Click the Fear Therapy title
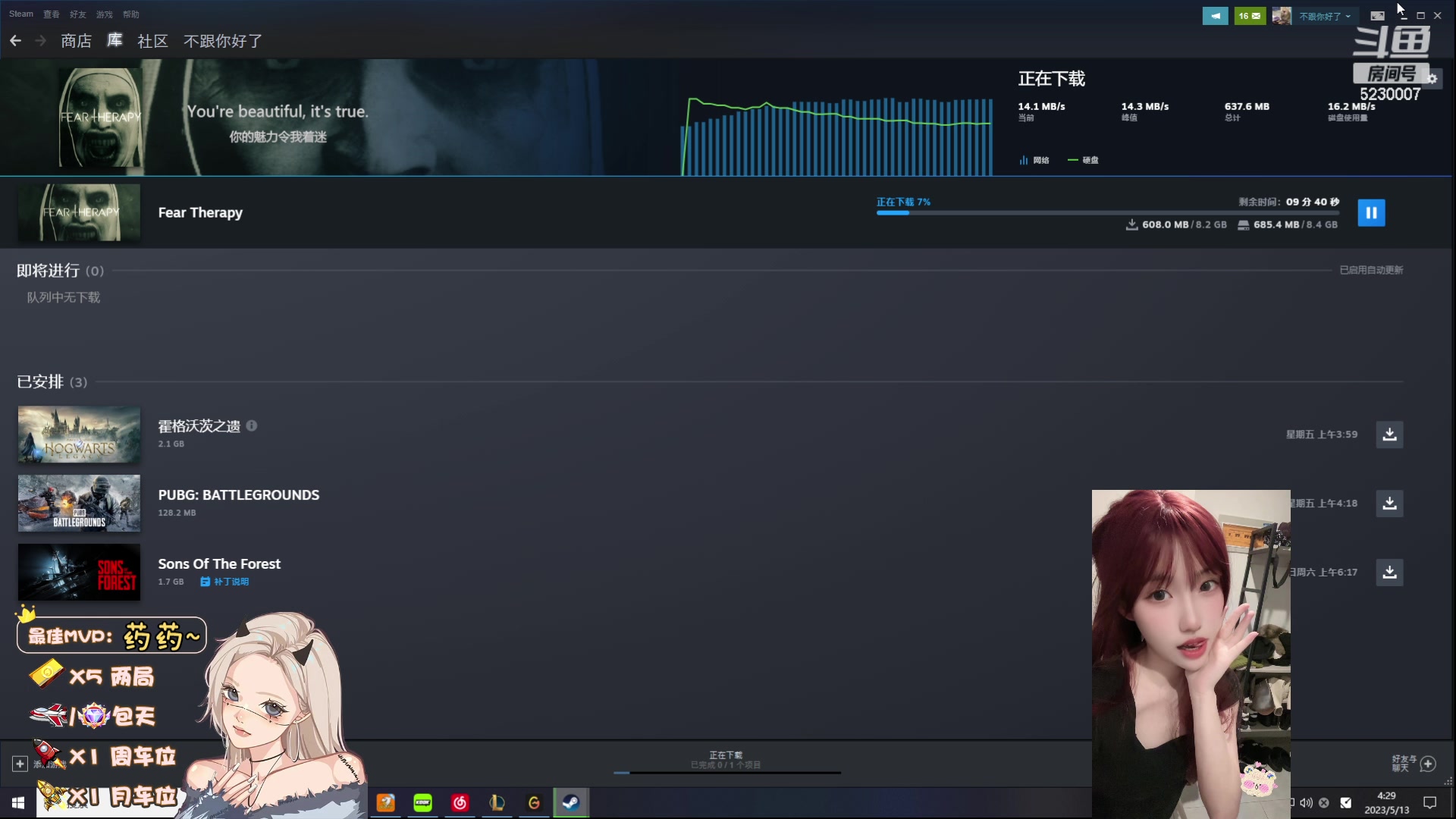Screen dimensions: 1456x819 click(200, 213)
